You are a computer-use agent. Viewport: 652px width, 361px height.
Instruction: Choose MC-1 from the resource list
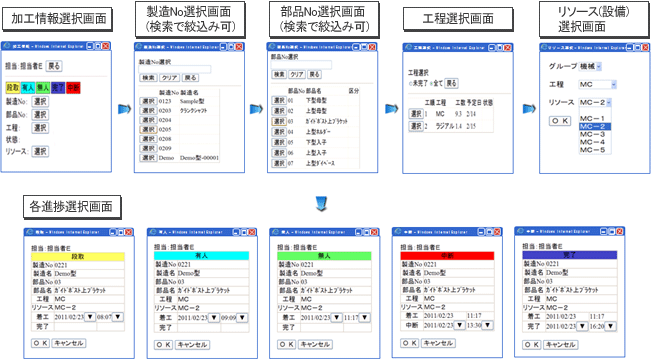[x=595, y=119]
